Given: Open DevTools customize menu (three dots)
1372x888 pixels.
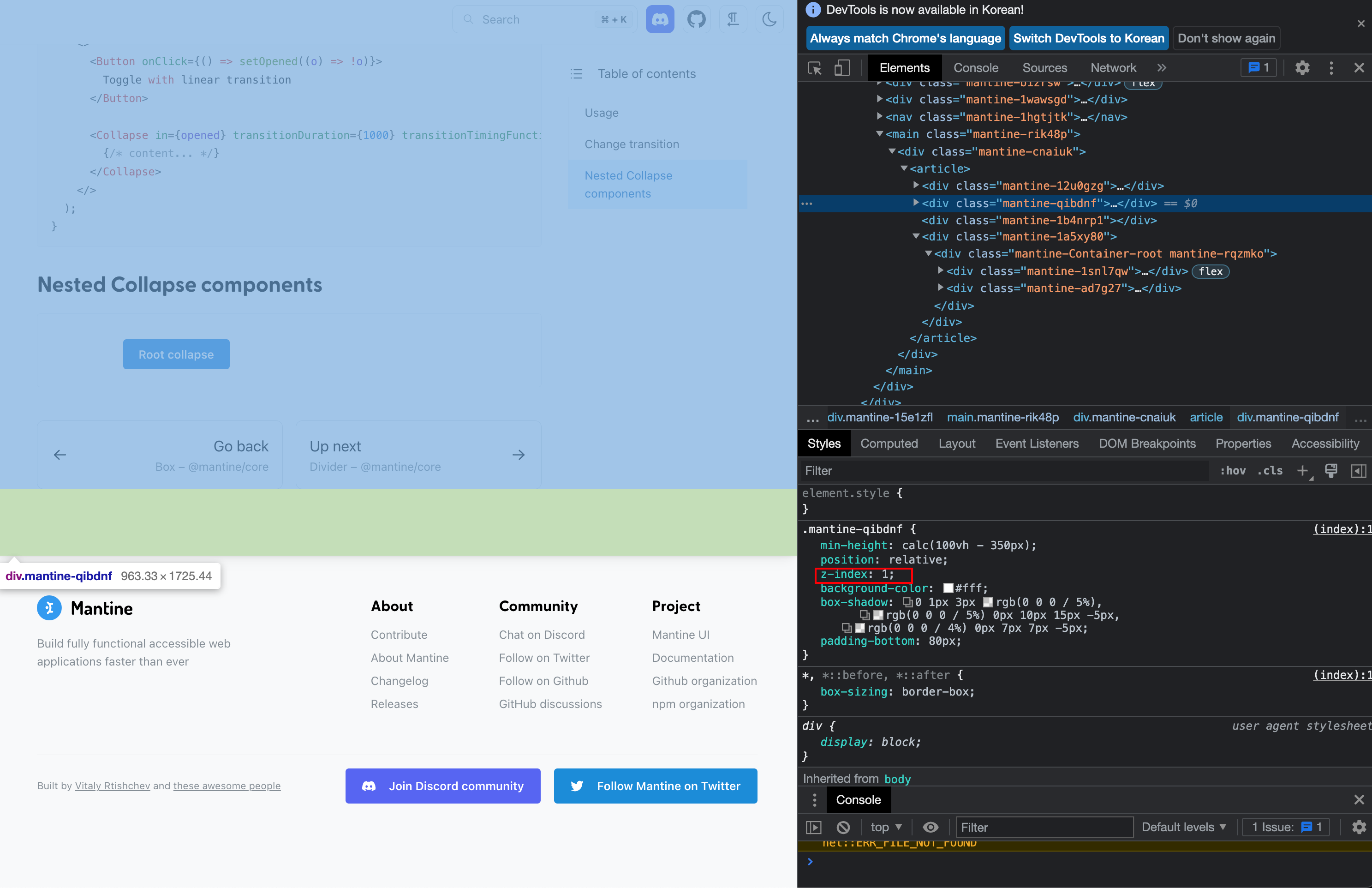Looking at the screenshot, I should coord(1331,68).
